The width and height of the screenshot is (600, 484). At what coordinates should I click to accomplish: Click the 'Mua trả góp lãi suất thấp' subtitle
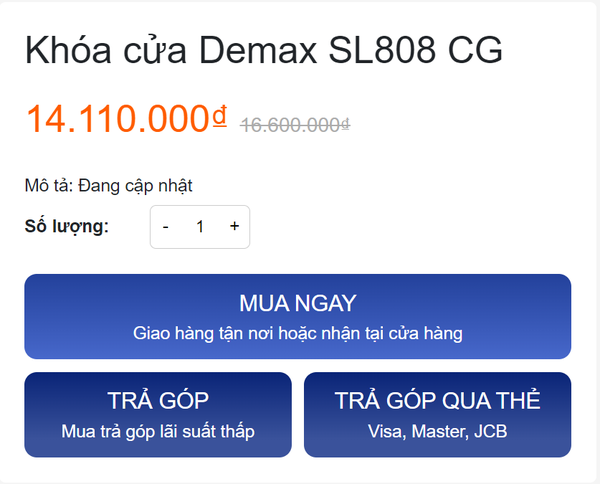tap(158, 431)
